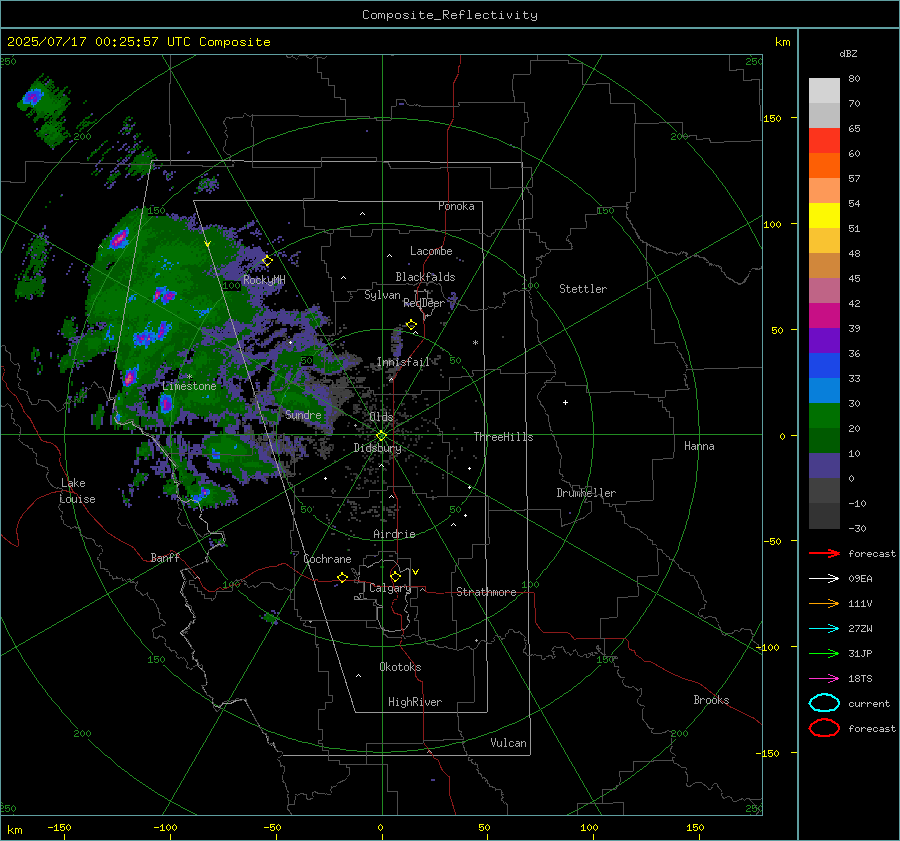The width and height of the screenshot is (900, 841).
Task: Click the isolated blue storm cell at top-left
Action: click(32, 98)
